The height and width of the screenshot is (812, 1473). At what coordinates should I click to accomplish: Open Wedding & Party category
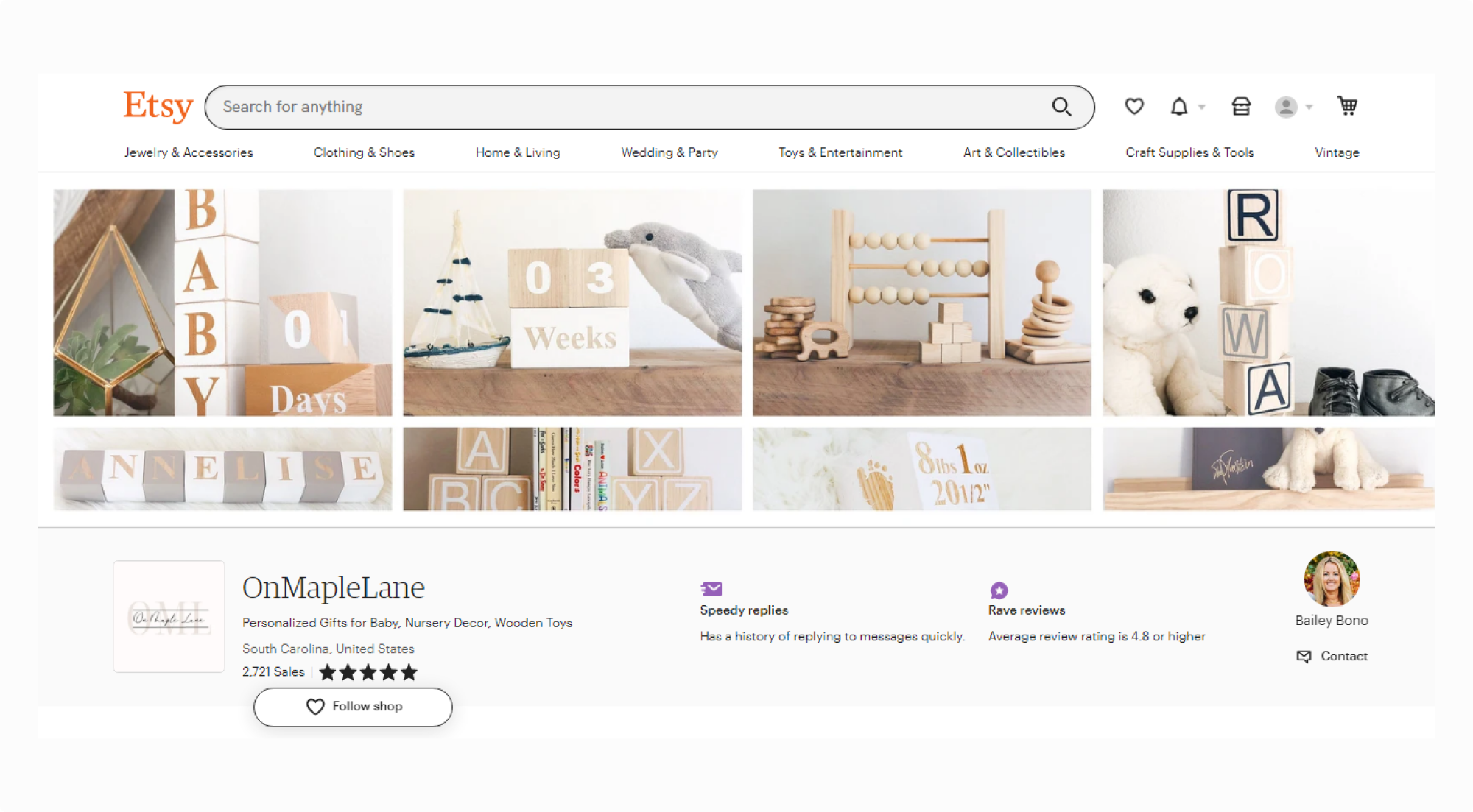tap(669, 152)
